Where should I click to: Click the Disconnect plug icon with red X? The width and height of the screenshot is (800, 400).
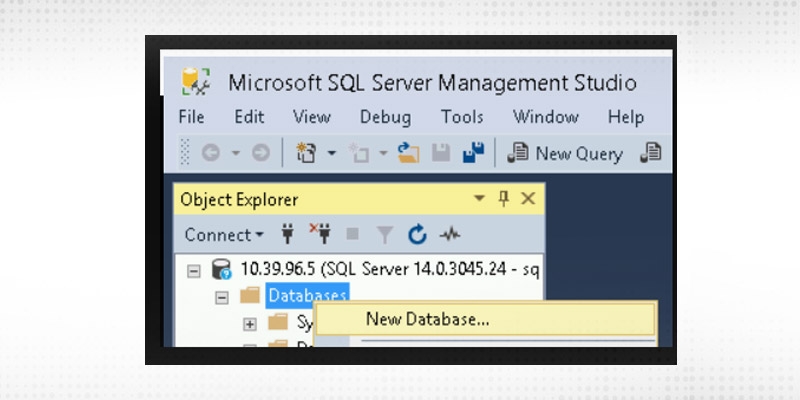[320, 234]
